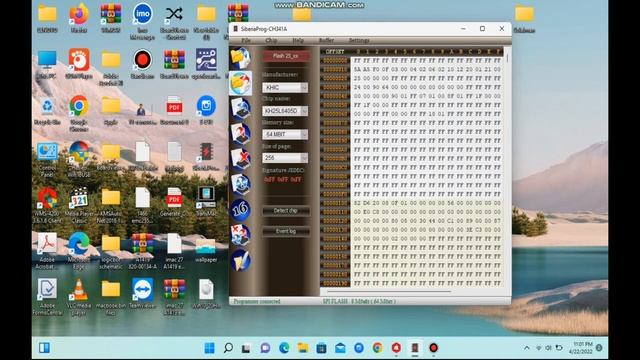Open TeamViewer desktop shortcut

[x=142, y=293]
